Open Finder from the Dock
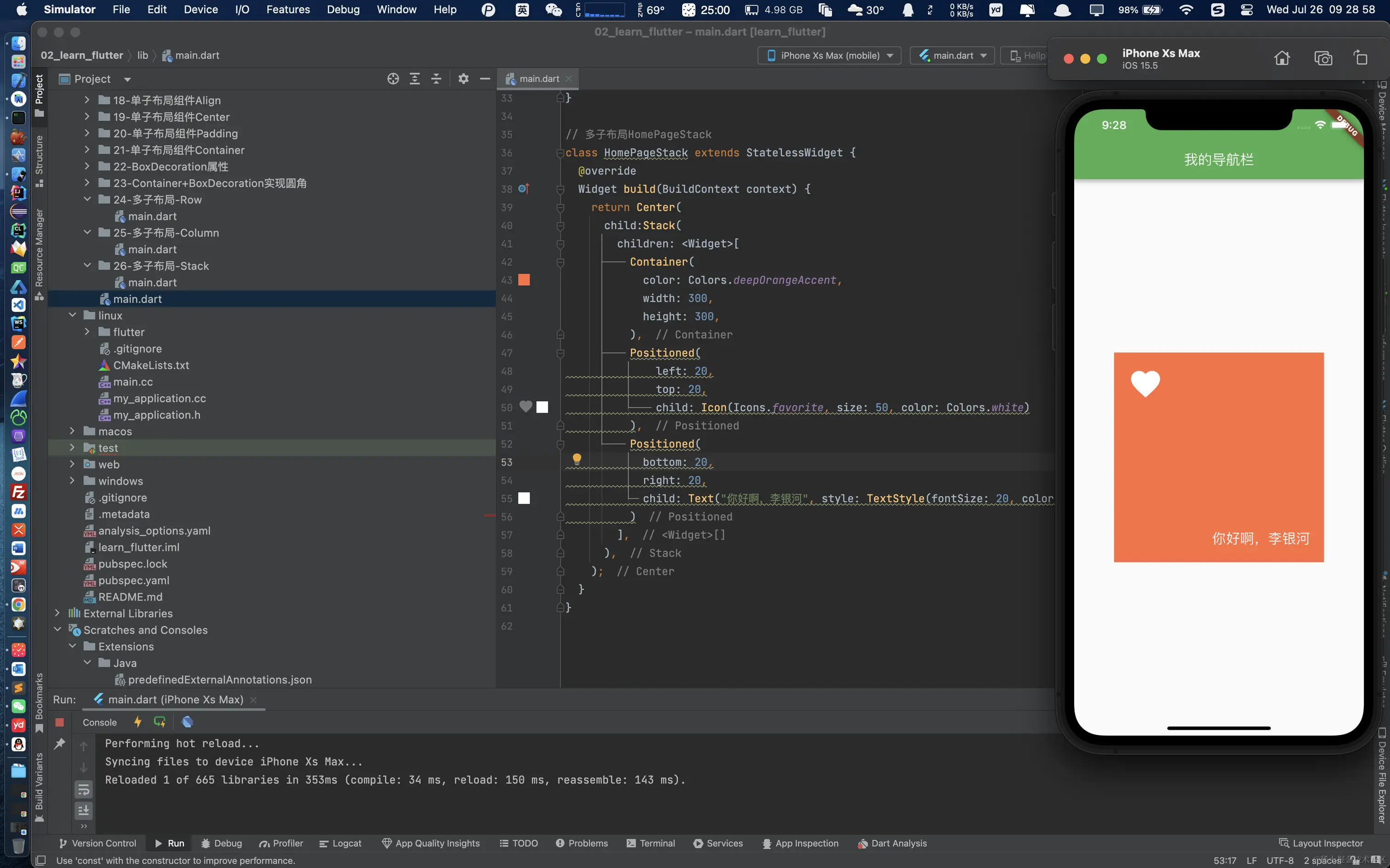 (18, 43)
